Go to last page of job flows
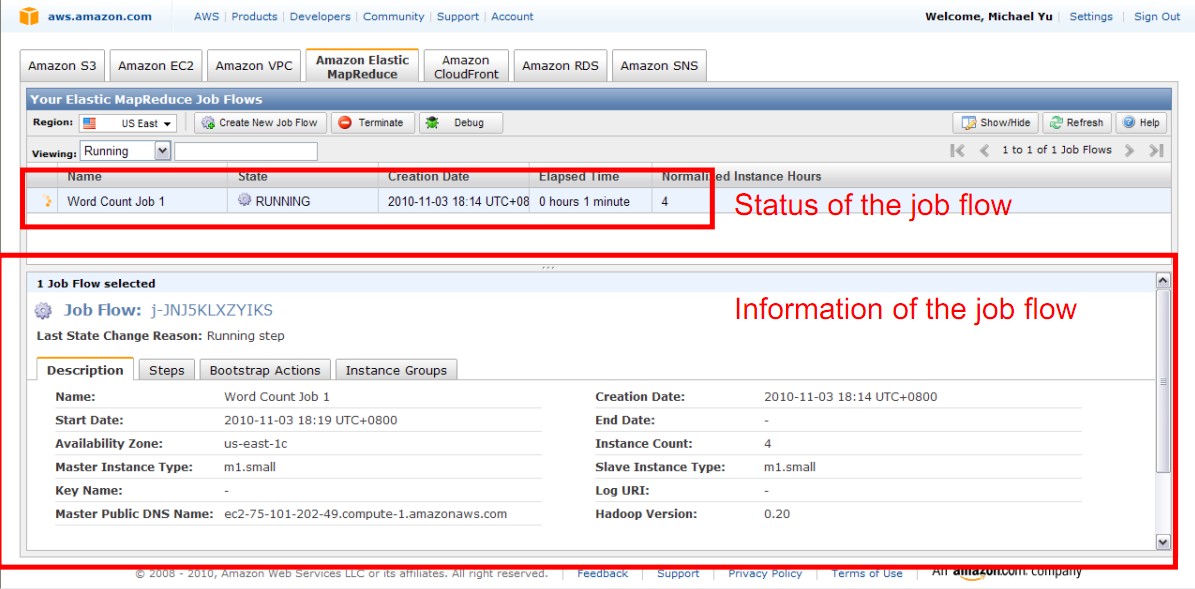The height and width of the screenshot is (589, 1195). [x=1156, y=150]
